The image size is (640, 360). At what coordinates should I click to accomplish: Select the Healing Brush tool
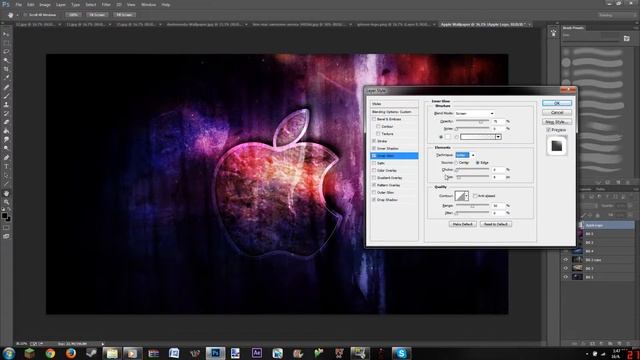(6, 87)
